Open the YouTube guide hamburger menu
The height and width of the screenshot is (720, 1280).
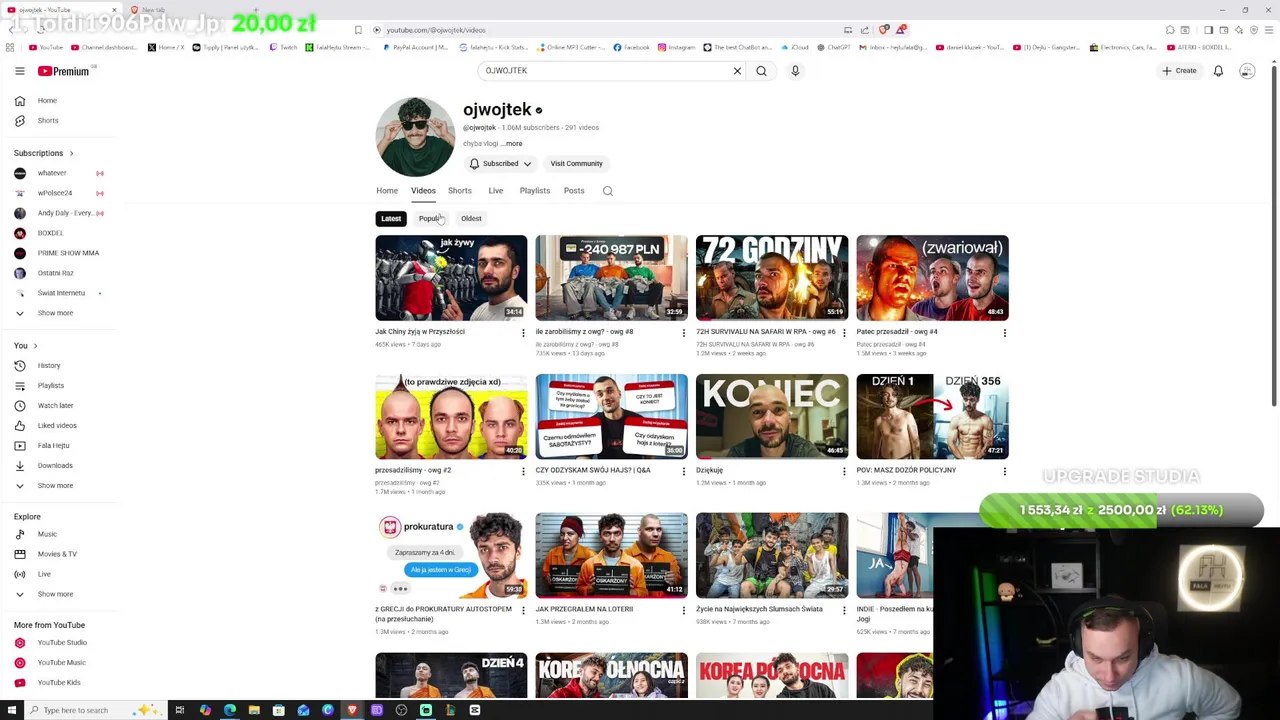click(x=19, y=71)
